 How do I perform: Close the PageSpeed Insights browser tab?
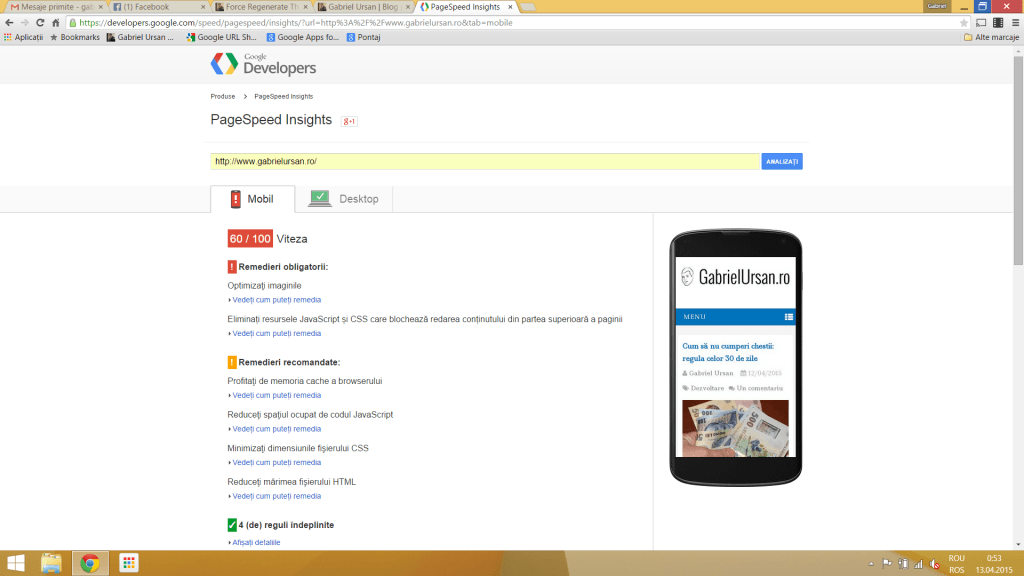pos(510,7)
